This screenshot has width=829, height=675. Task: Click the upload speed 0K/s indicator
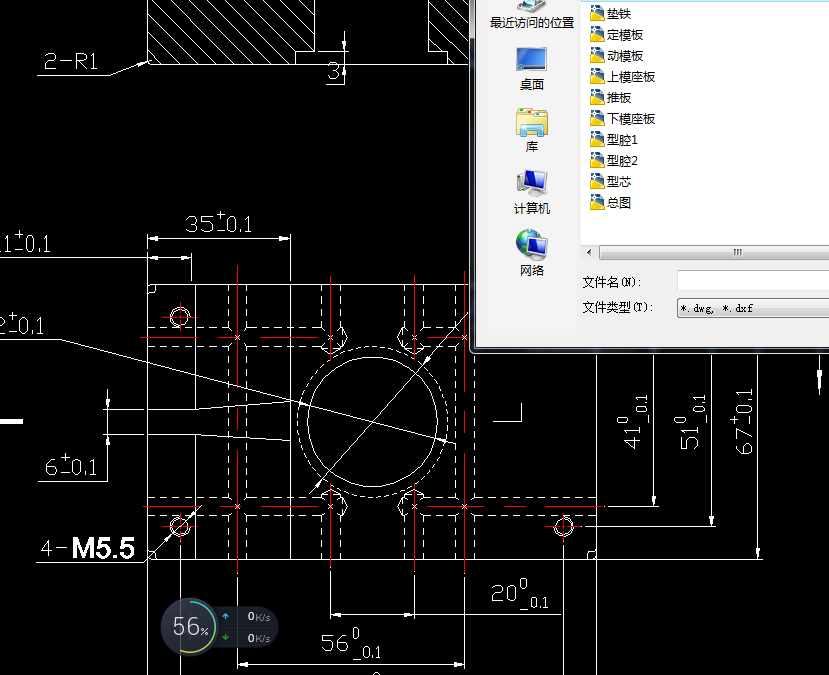tap(247, 616)
